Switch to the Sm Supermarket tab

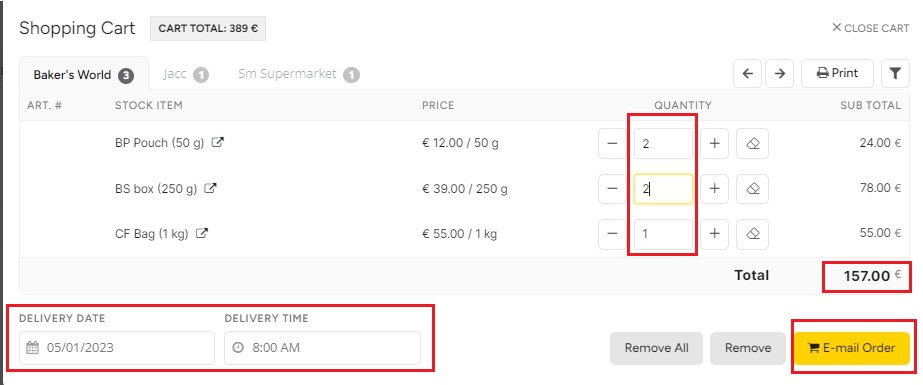pyautogui.click(x=299, y=75)
